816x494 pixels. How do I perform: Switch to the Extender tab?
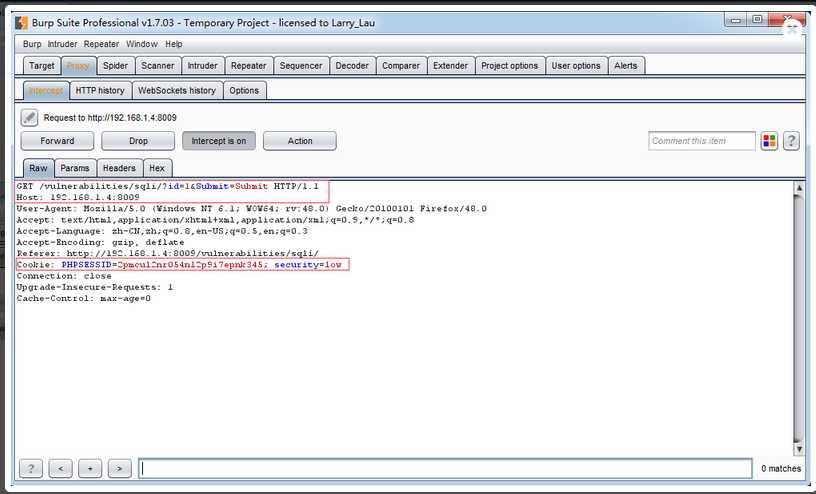[x=450, y=66]
